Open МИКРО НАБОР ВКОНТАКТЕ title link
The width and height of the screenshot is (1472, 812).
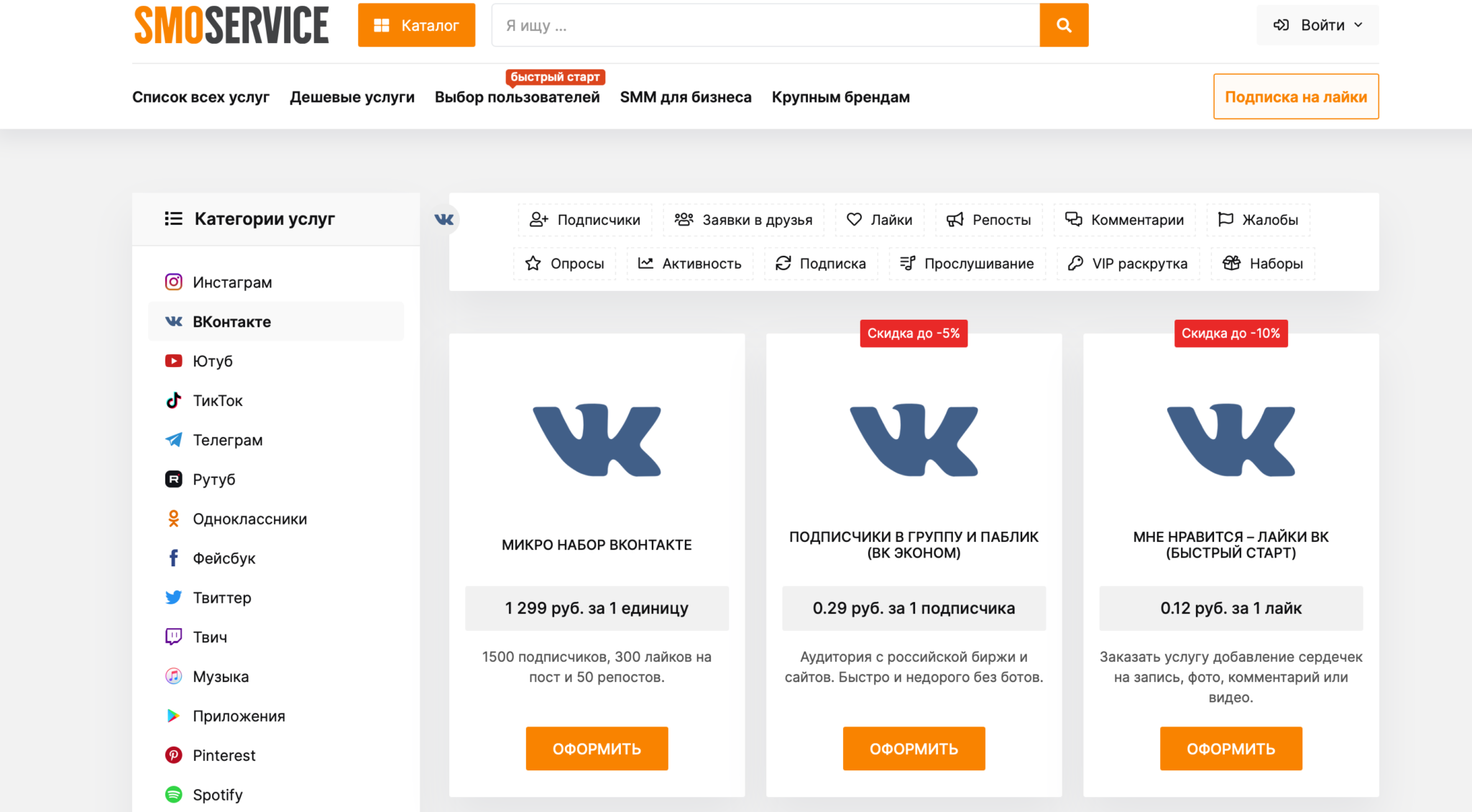point(597,545)
